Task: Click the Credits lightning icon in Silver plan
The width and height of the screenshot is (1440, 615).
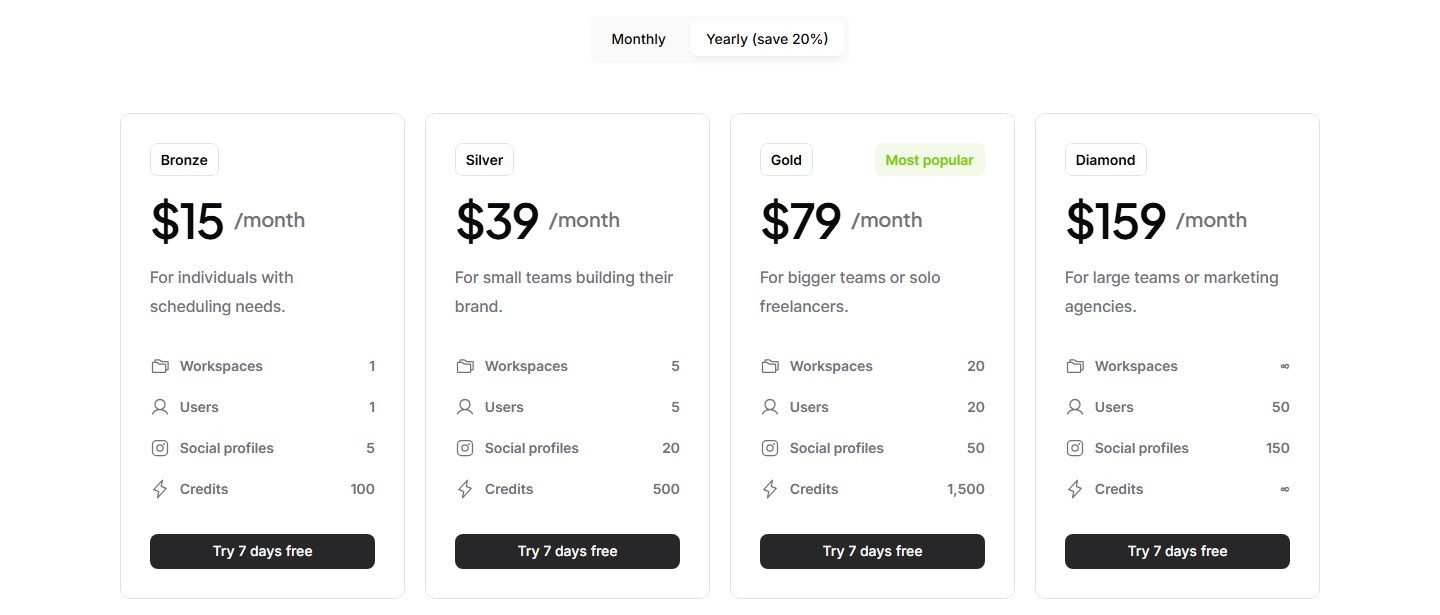Action: 465,489
